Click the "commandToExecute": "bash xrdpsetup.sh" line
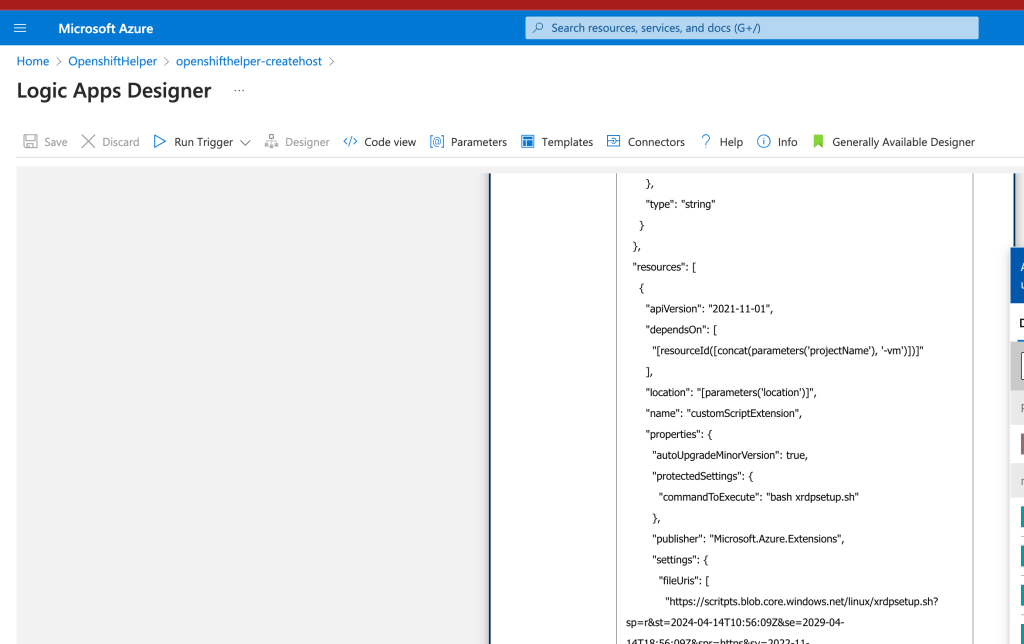This screenshot has height=644, width=1024. point(759,497)
